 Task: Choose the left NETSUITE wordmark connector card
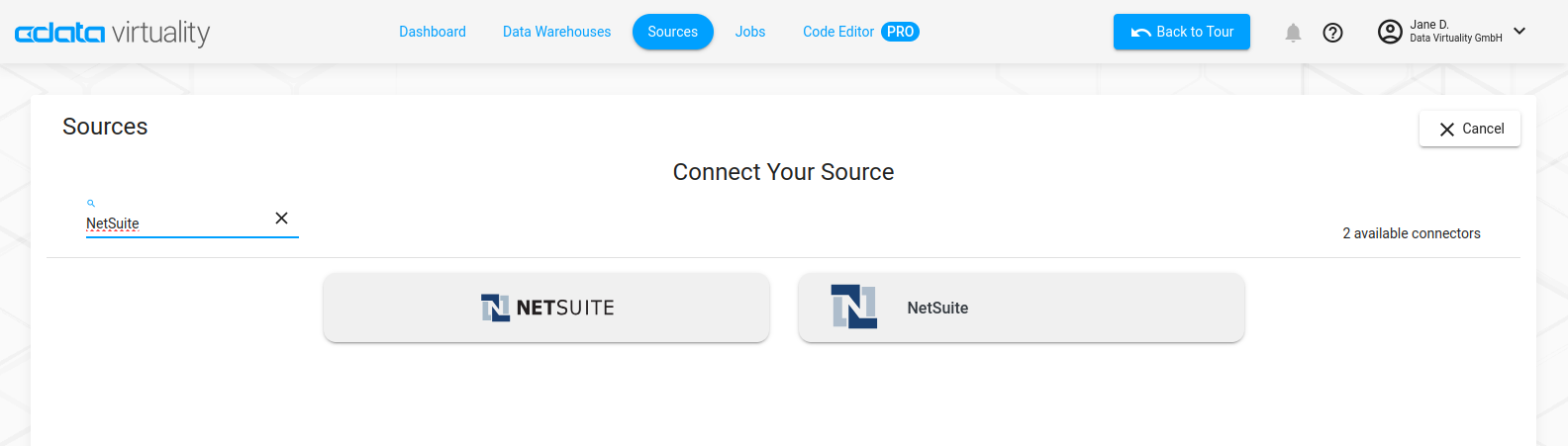(x=546, y=308)
